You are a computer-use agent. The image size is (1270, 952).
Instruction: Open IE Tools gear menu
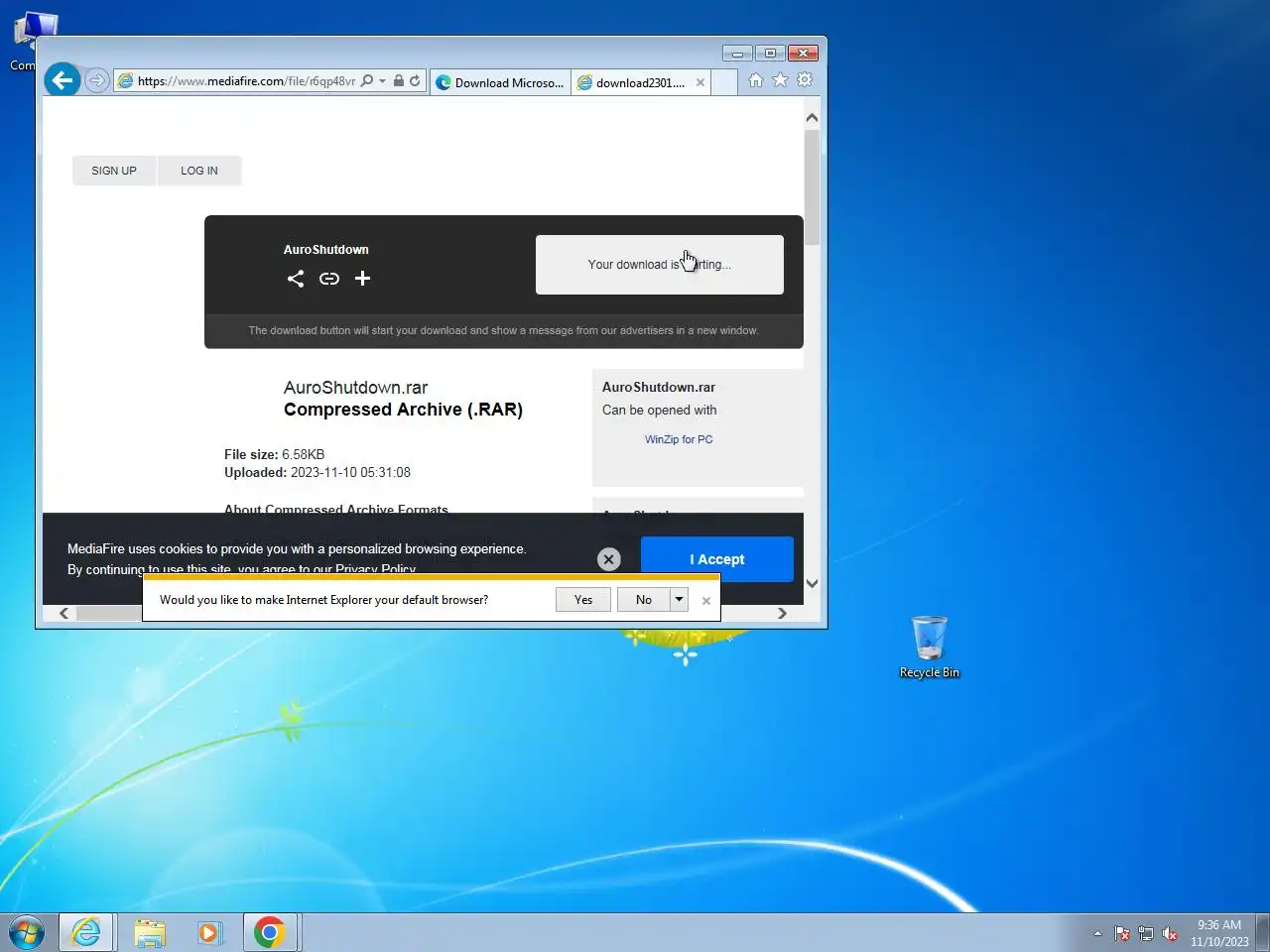pos(805,80)
